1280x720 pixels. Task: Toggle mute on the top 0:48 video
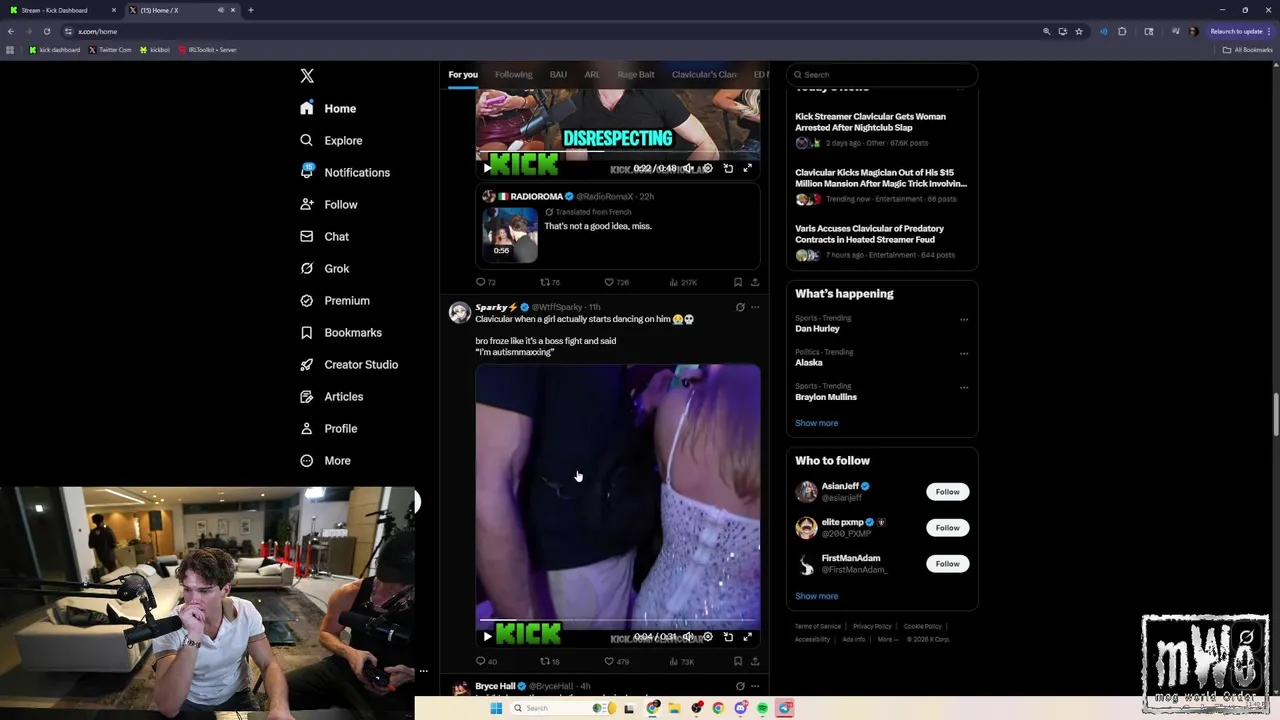687,168
